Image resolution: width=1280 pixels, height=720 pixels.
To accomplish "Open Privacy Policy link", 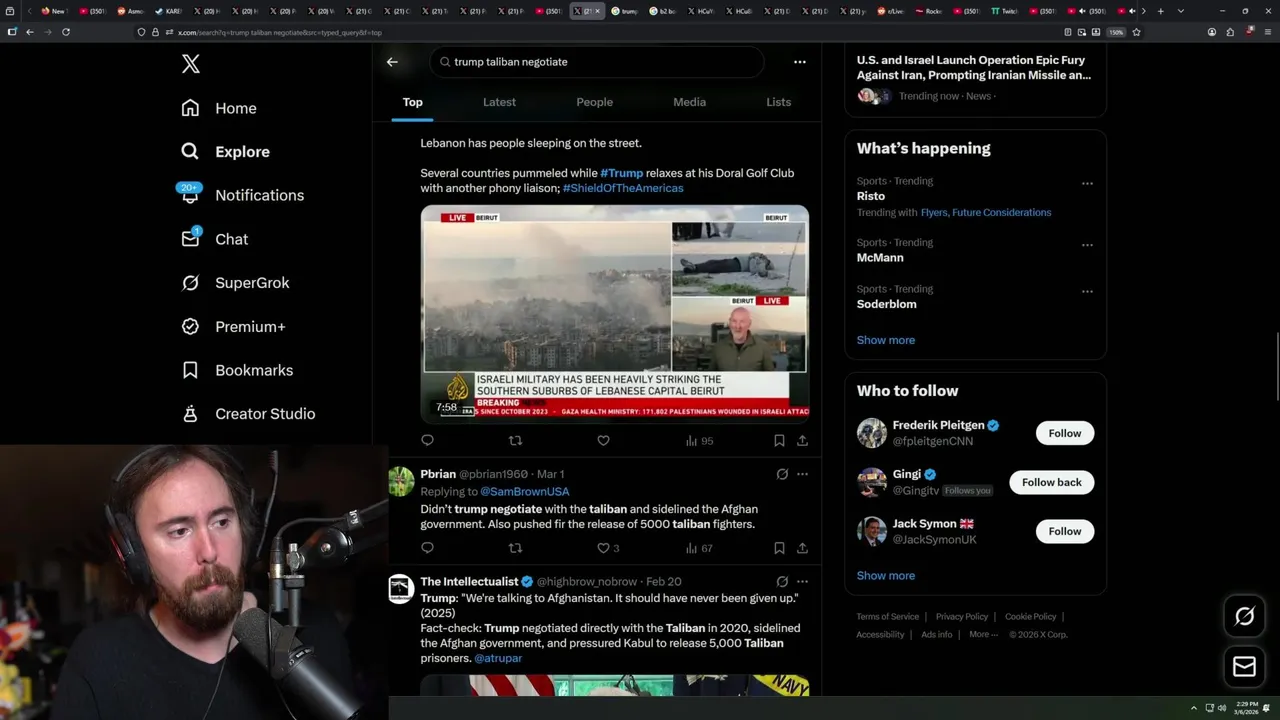I will pos(961,617).
